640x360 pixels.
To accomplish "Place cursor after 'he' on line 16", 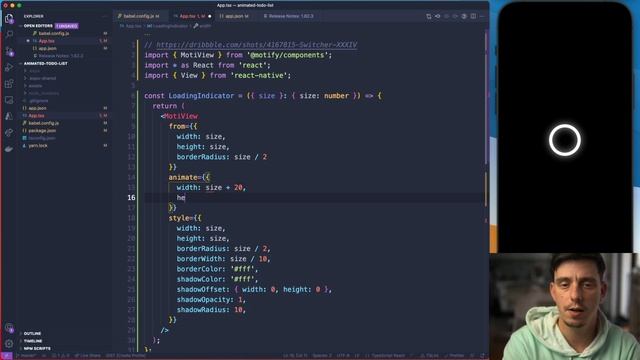I will [x=186, y=198].
